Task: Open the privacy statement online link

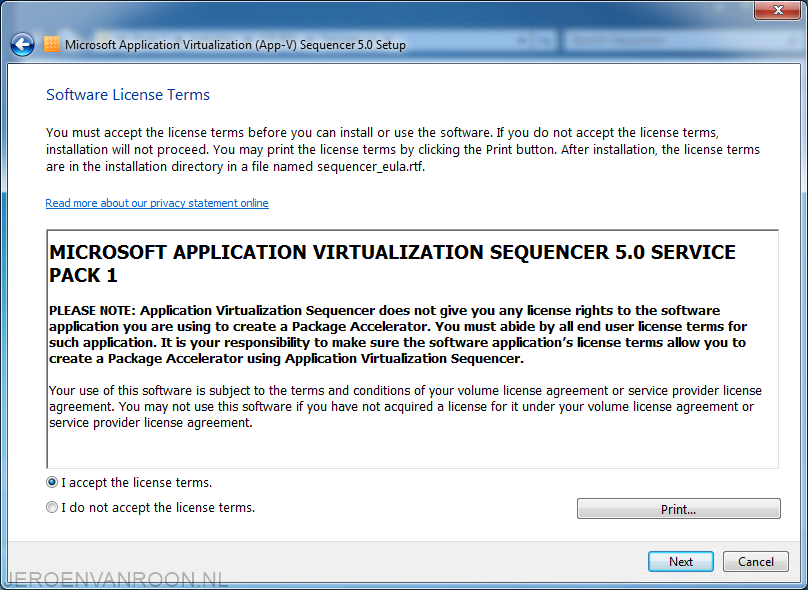Action: (157, 203)
